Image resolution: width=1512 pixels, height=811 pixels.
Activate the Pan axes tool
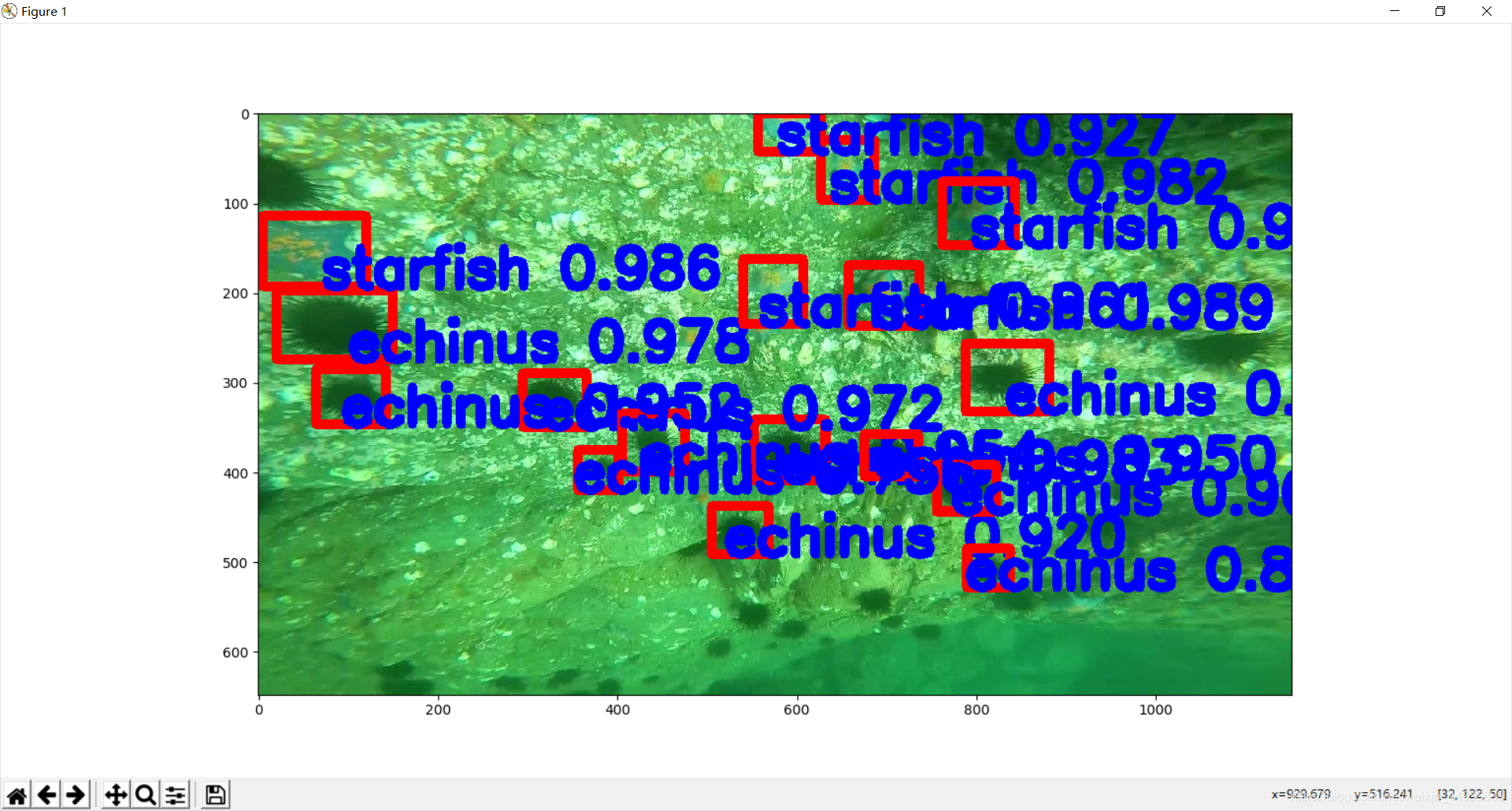coord(116,795)
